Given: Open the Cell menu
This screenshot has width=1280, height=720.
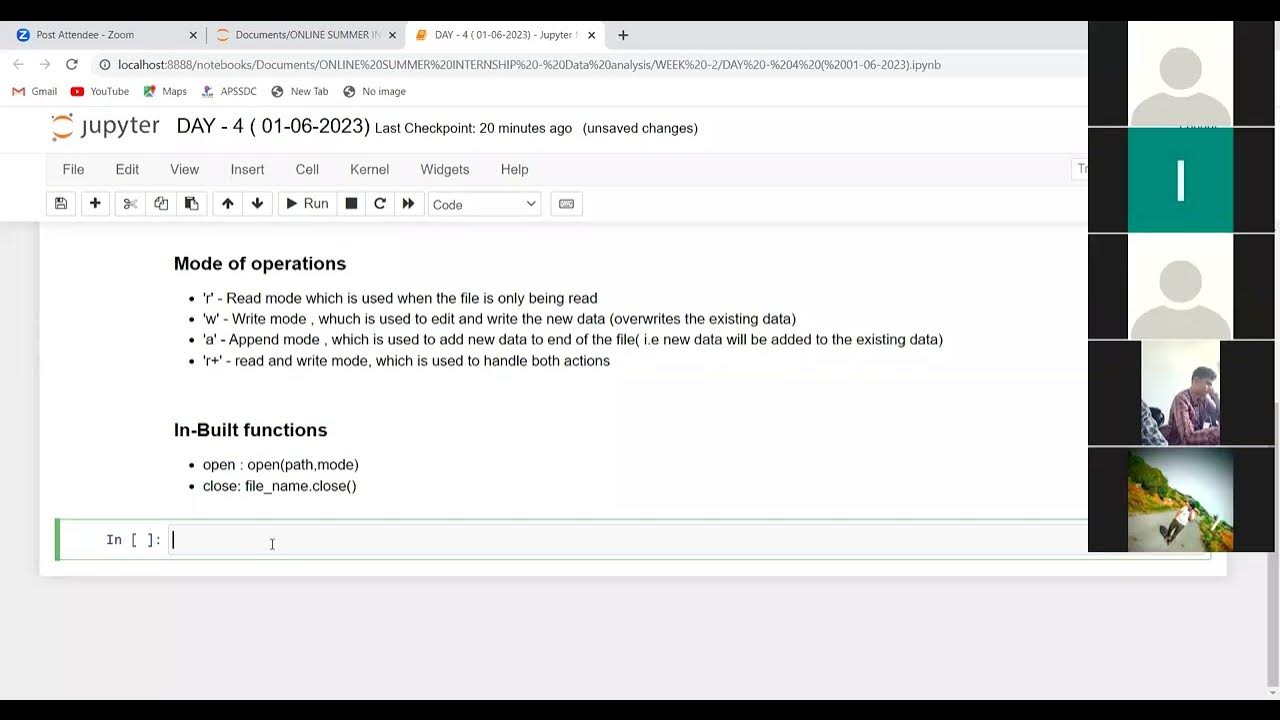Looking at the screenshot, I should (307, 169).
